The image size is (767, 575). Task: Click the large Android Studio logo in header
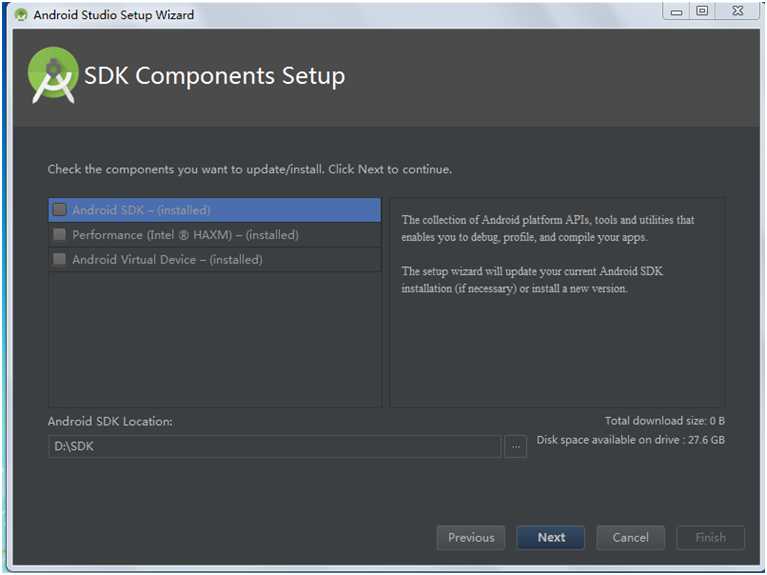53,75
